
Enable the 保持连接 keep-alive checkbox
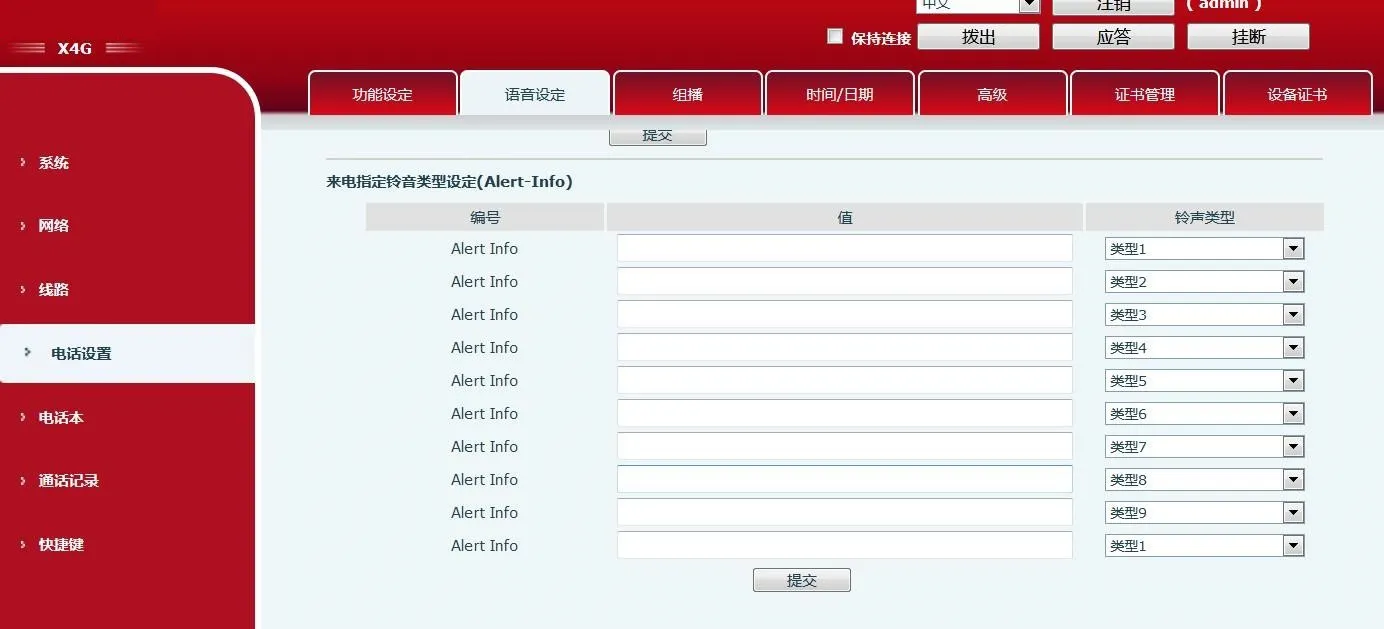pos(835,36)
